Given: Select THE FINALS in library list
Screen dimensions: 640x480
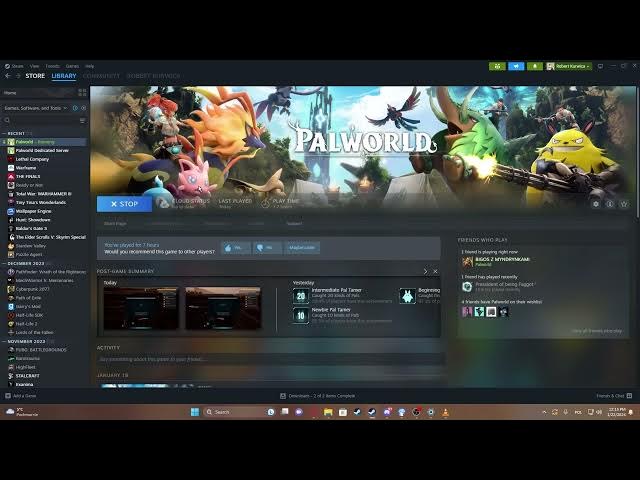Looking at the screenshot, I should 44,176.
